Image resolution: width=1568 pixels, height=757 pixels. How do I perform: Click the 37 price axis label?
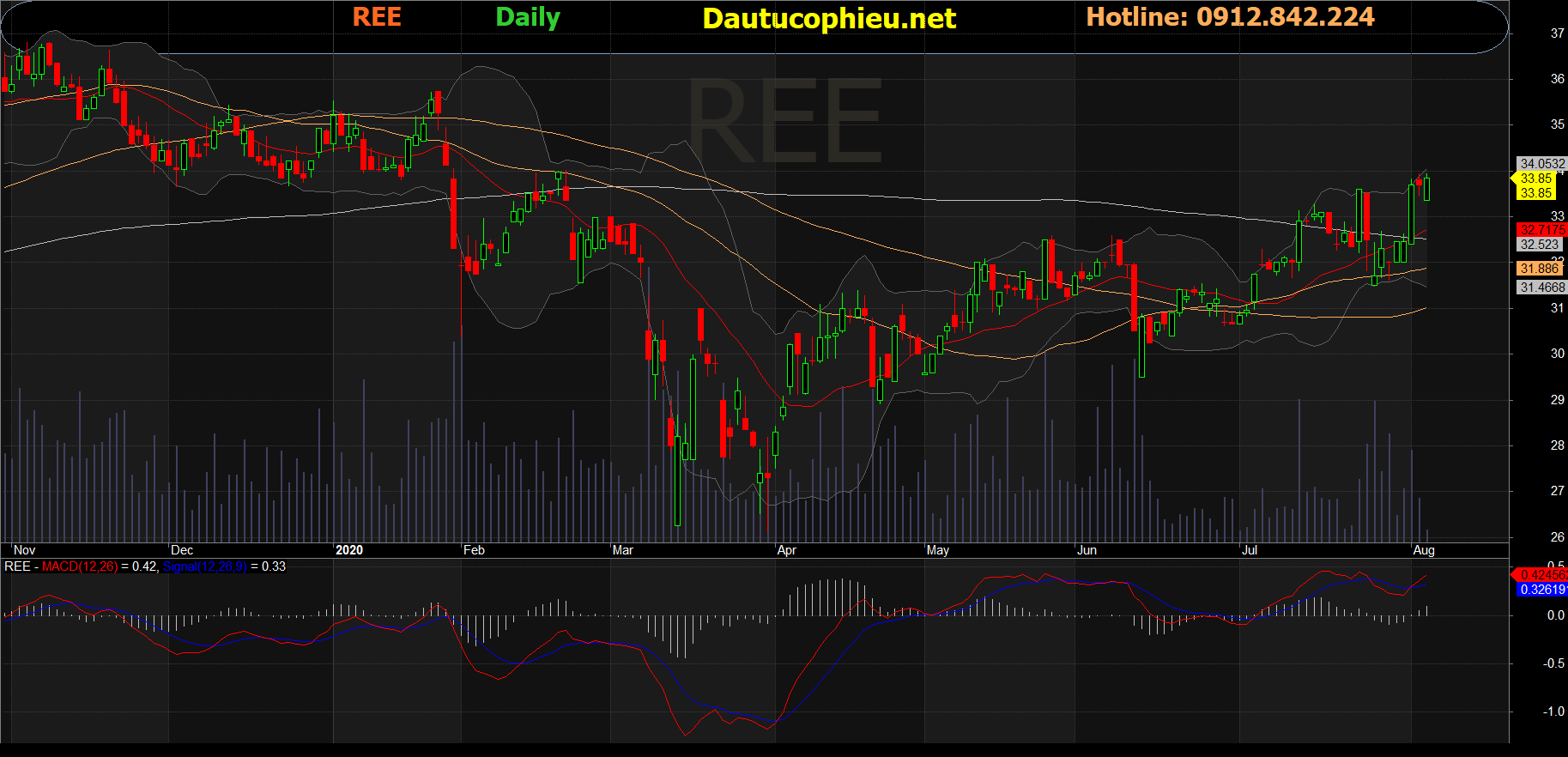1557,33
